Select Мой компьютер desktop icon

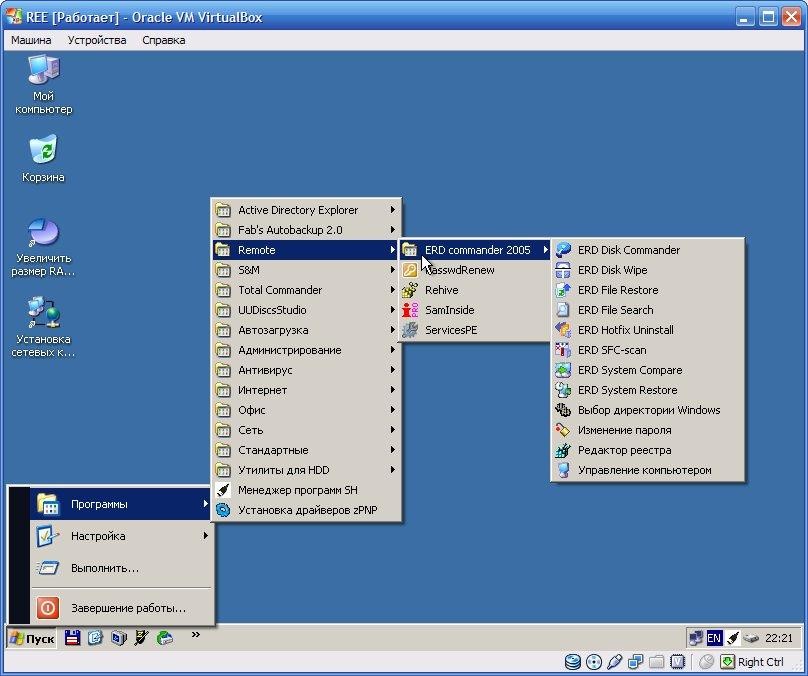43,84
